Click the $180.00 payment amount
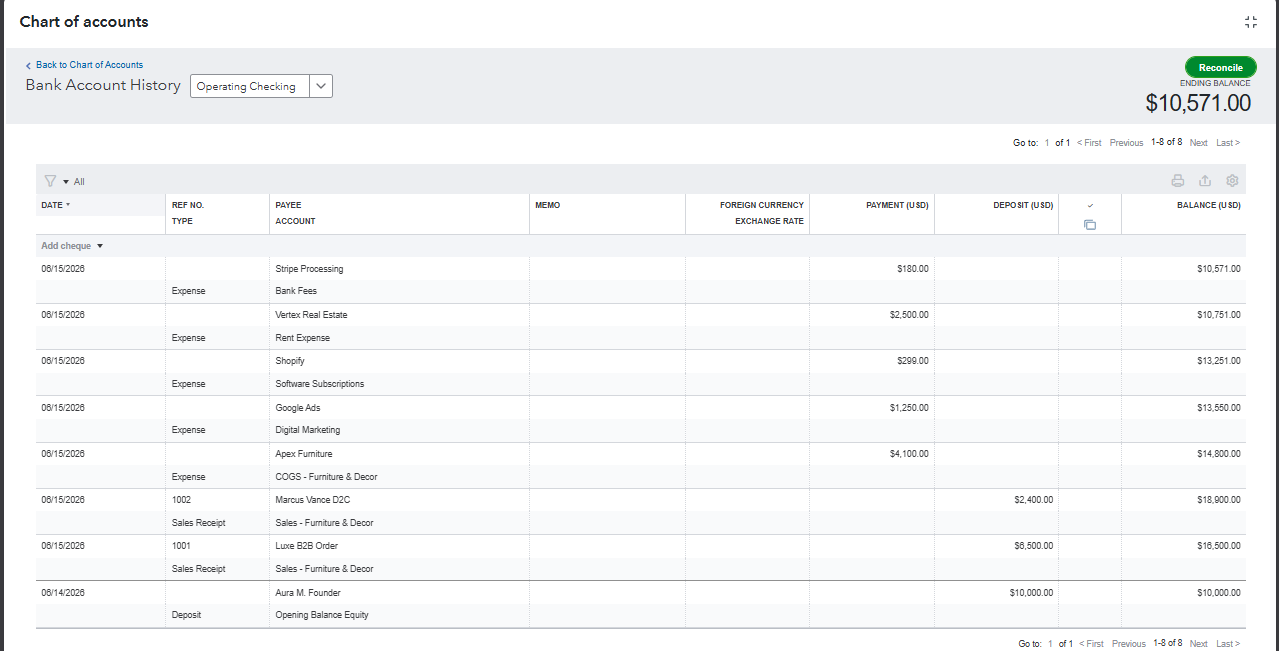 [x=912, y=269]
